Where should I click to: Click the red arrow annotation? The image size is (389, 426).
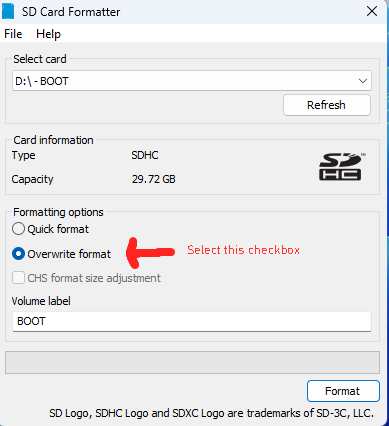click(150, 253)
